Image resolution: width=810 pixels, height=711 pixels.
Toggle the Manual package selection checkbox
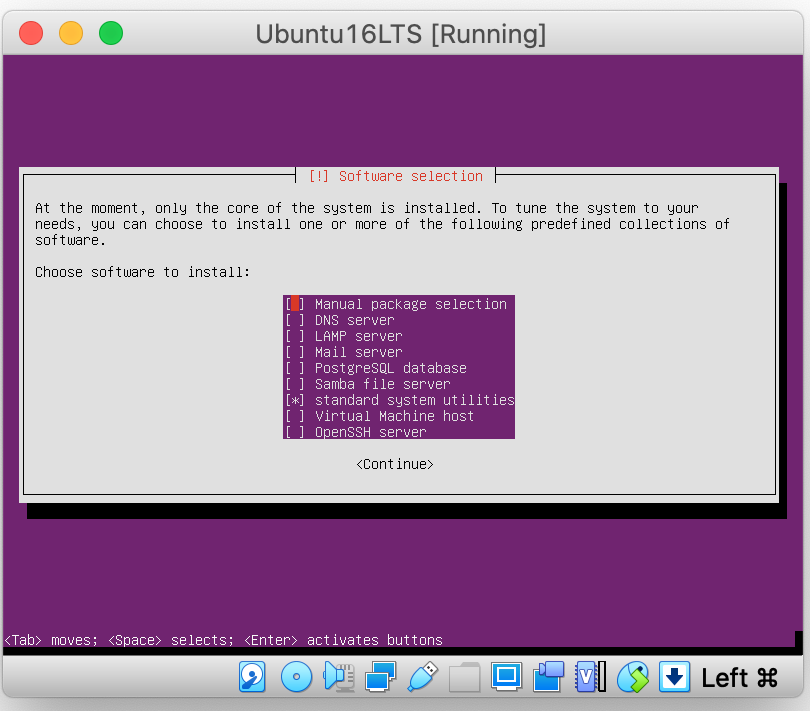(295, 304)
